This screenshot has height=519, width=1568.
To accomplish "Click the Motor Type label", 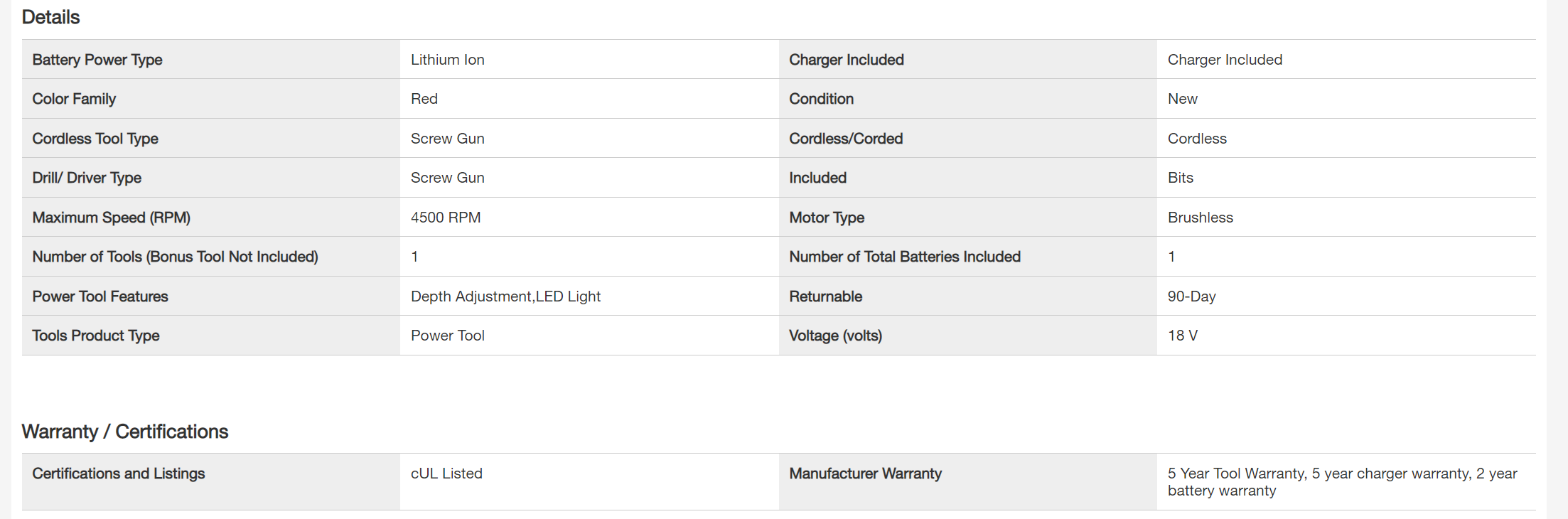I will pyautogui.click(x=826, y=218).
